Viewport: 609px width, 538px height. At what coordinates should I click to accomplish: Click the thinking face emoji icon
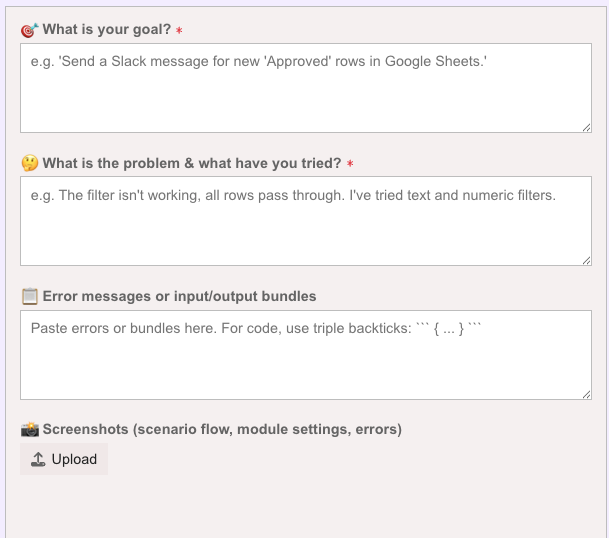(x=30, y=163)
